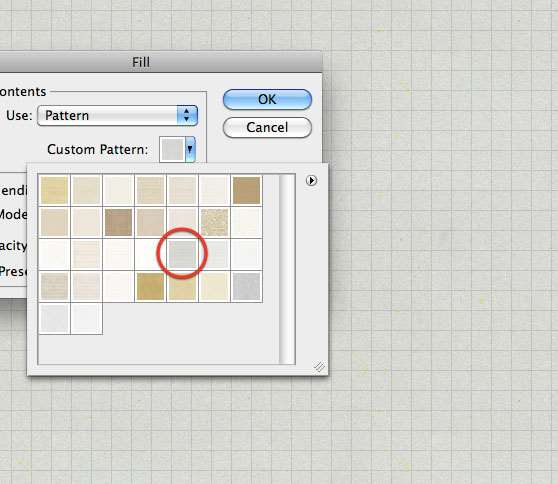Click the pattern picker scrollbar track

coord(287,269)
